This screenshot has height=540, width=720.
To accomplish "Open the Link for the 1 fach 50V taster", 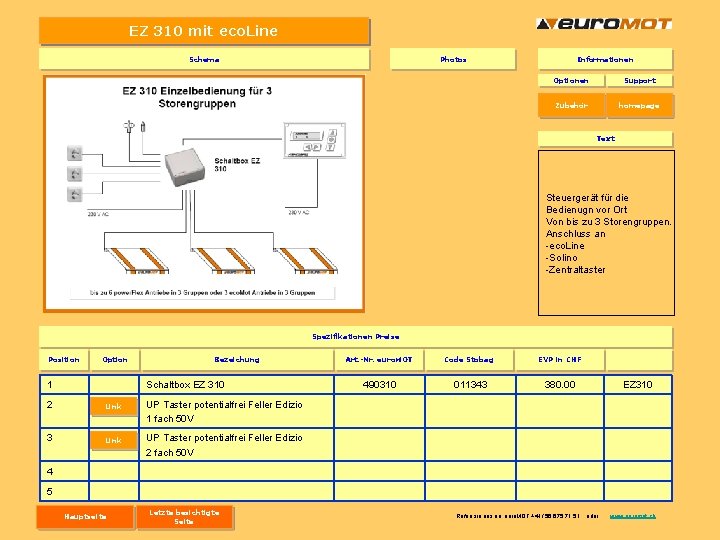I will click(113, 406).
